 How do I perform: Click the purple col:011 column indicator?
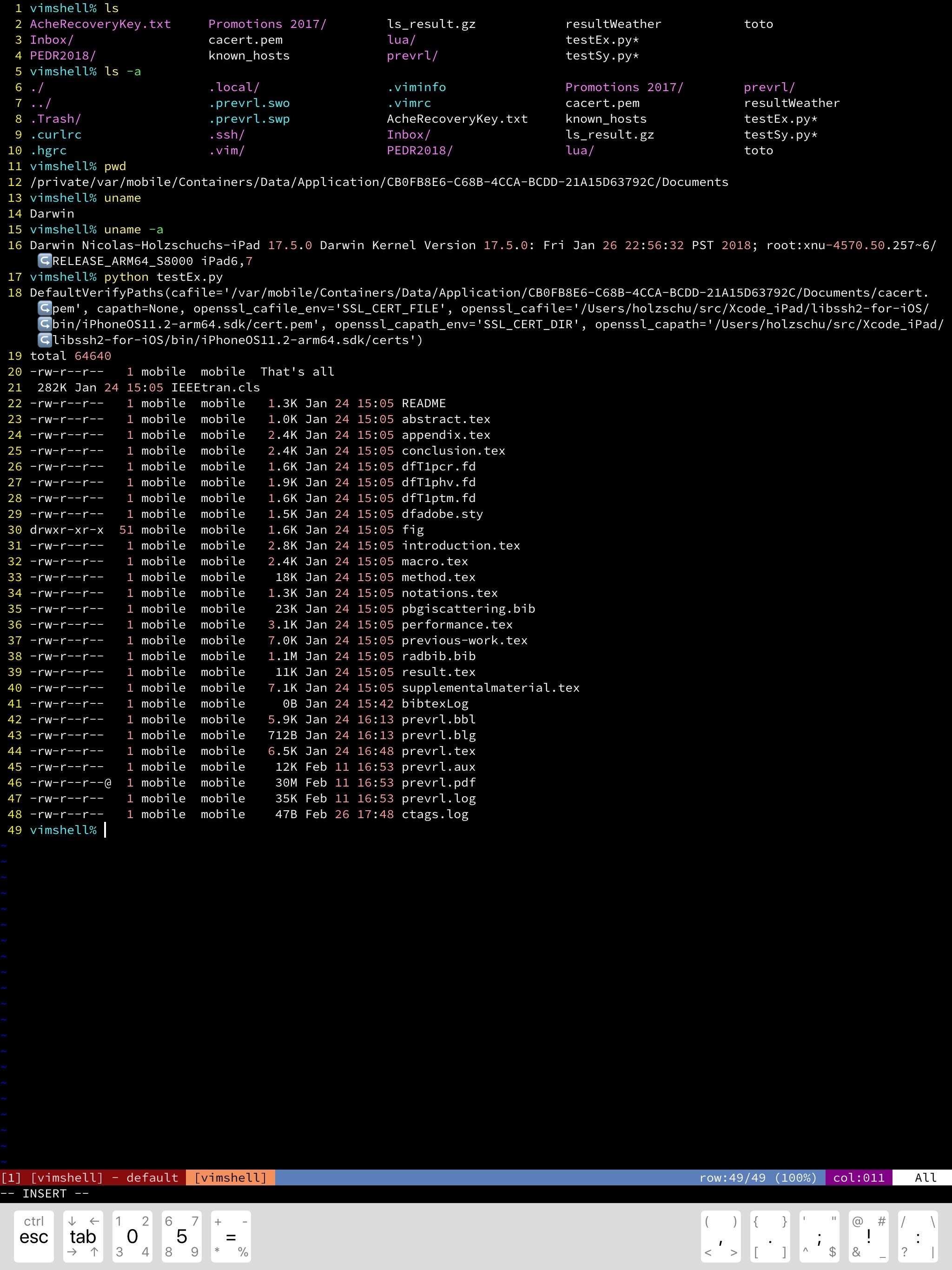[x=859, y=1177]
